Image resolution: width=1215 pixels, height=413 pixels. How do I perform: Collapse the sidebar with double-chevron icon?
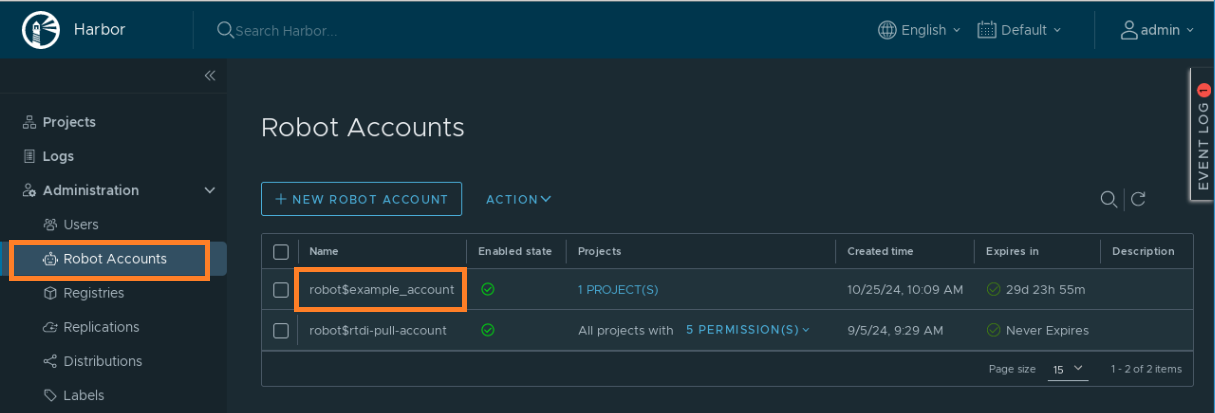point(210,76)
